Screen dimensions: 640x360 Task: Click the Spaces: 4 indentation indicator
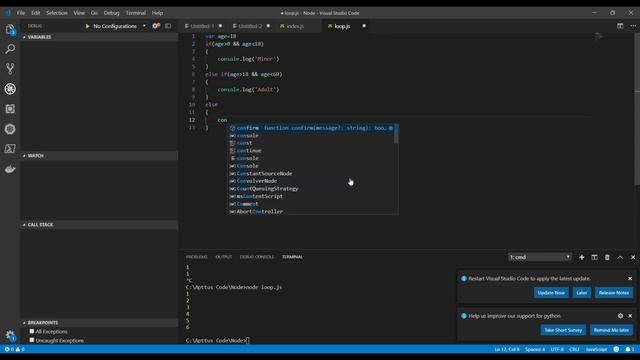click(535, 349)
